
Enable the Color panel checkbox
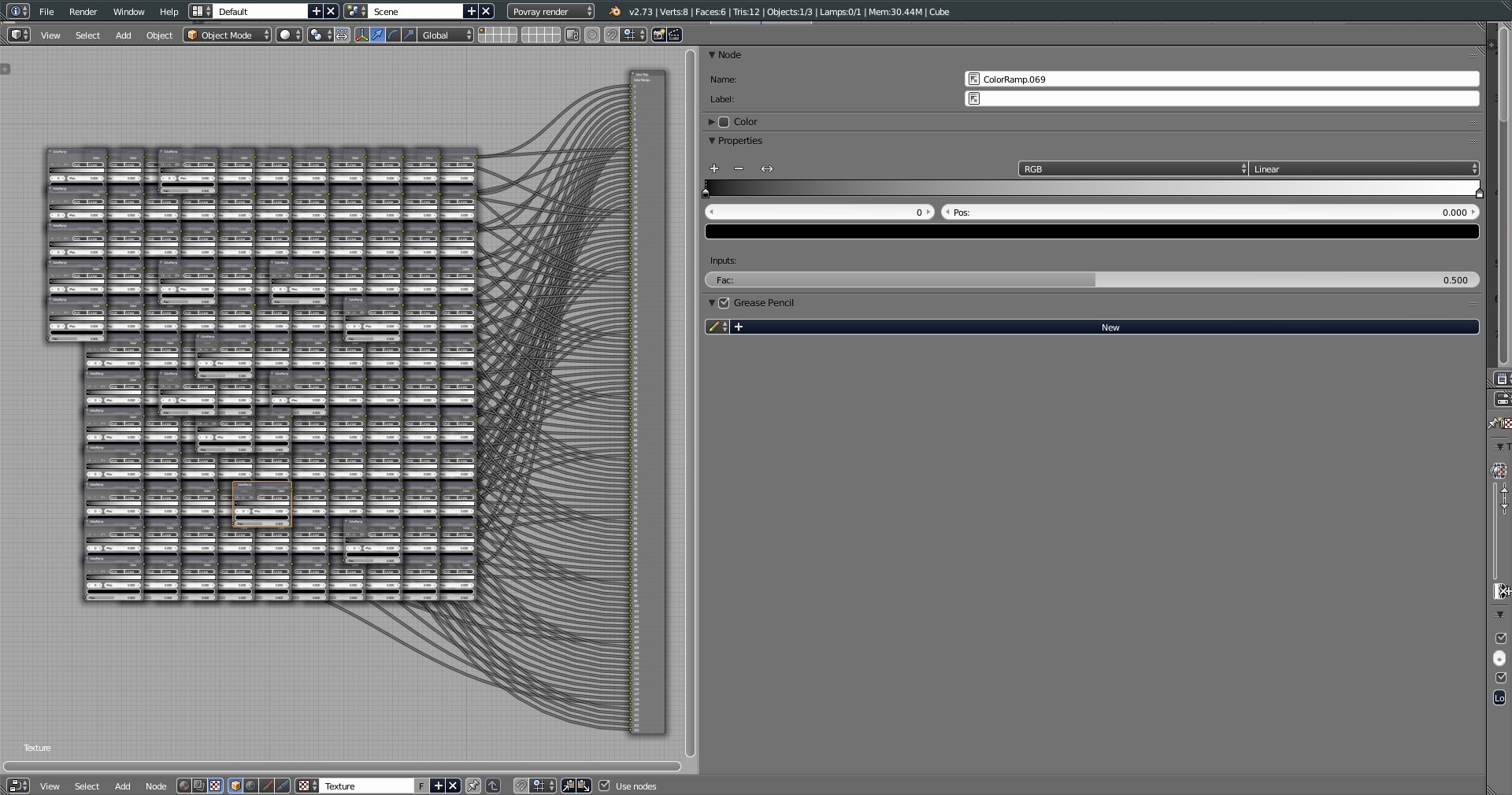[724, 122]
